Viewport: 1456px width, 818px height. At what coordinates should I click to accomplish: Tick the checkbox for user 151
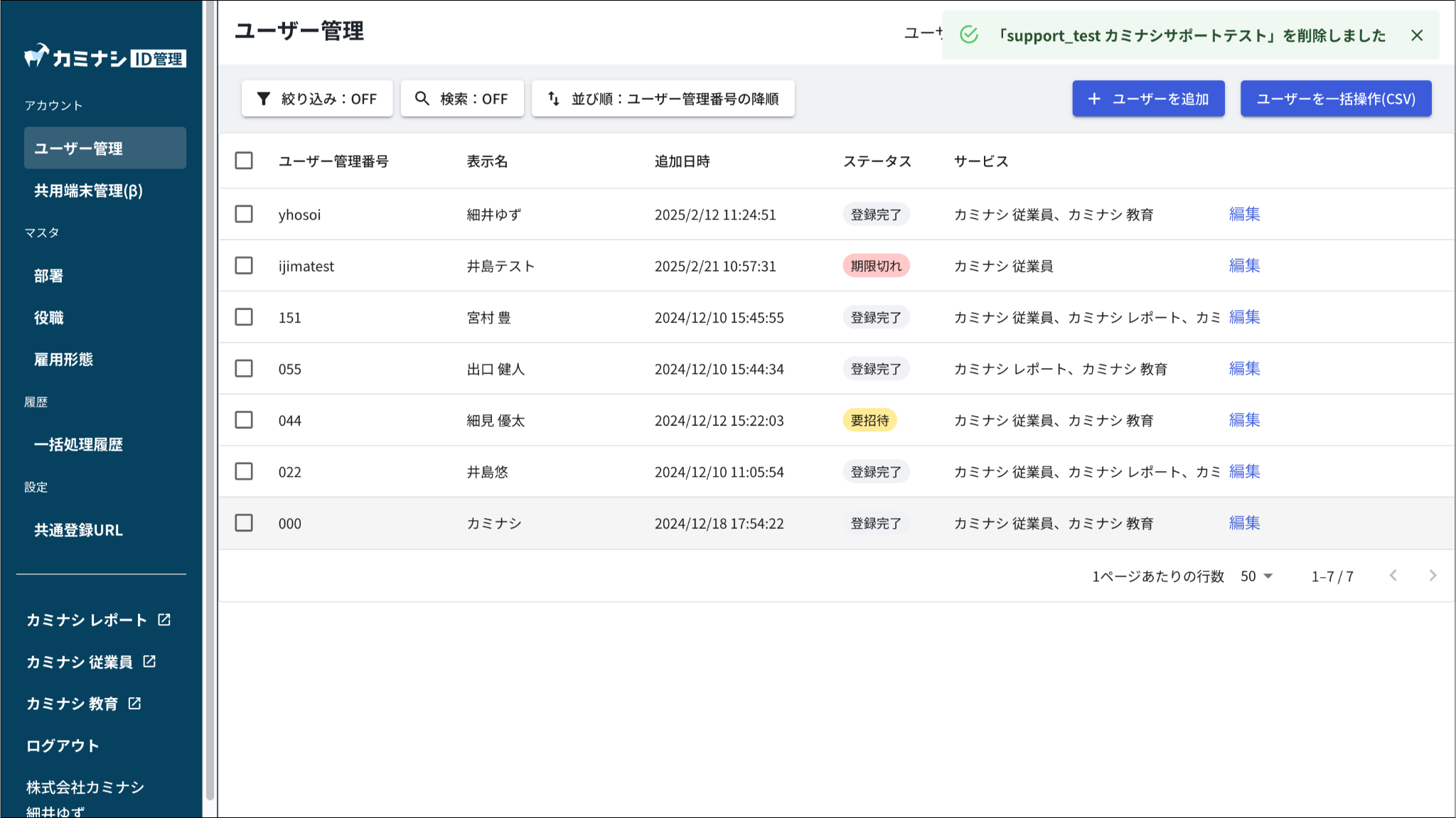pyautogui.click(x=244, y=317)
